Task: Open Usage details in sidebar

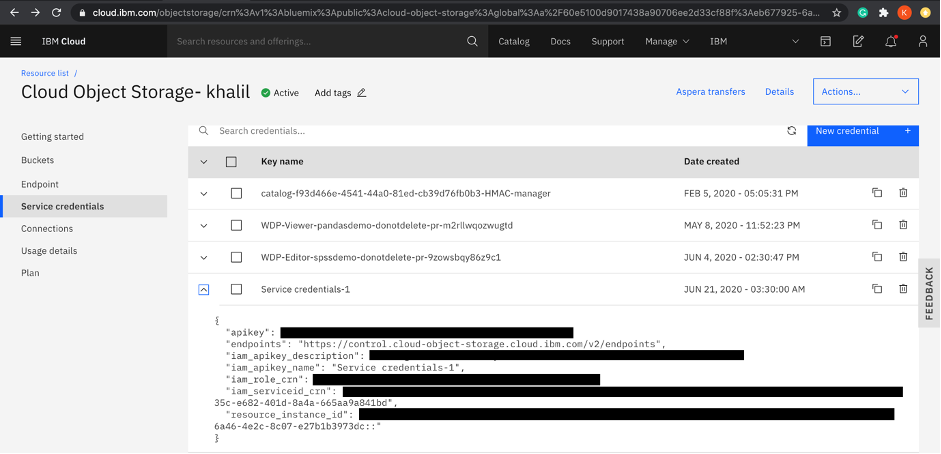Action: pyautogui.click(x=49, y=251)
